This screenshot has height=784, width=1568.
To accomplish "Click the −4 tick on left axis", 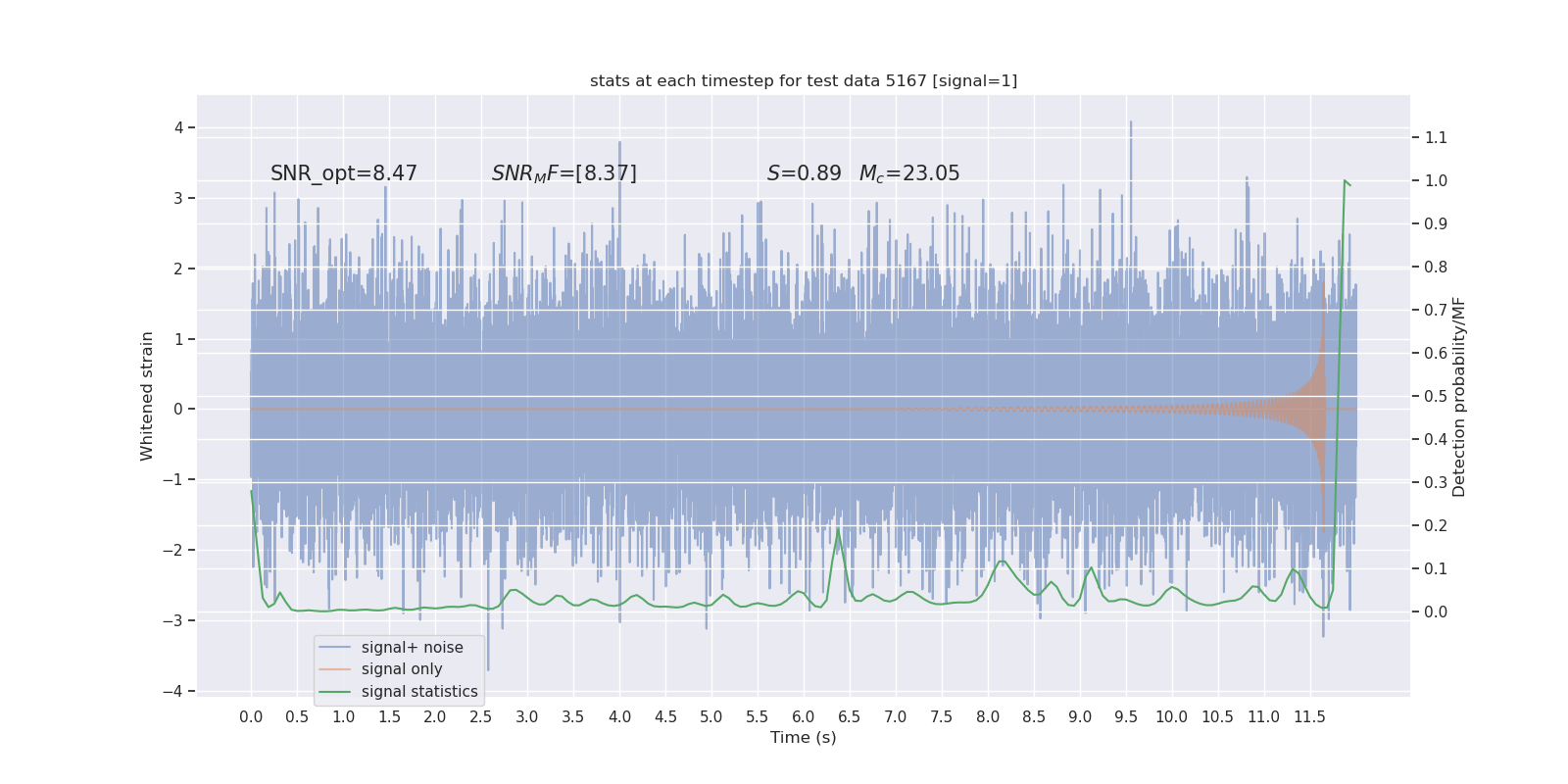I will pos(173,692).
